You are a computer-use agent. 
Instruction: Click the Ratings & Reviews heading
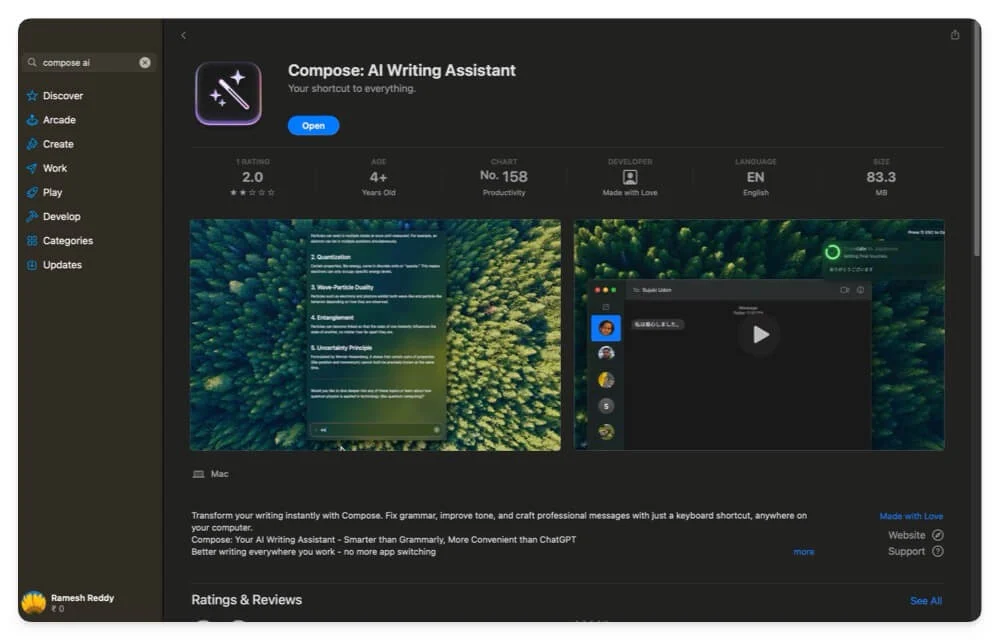247,600
